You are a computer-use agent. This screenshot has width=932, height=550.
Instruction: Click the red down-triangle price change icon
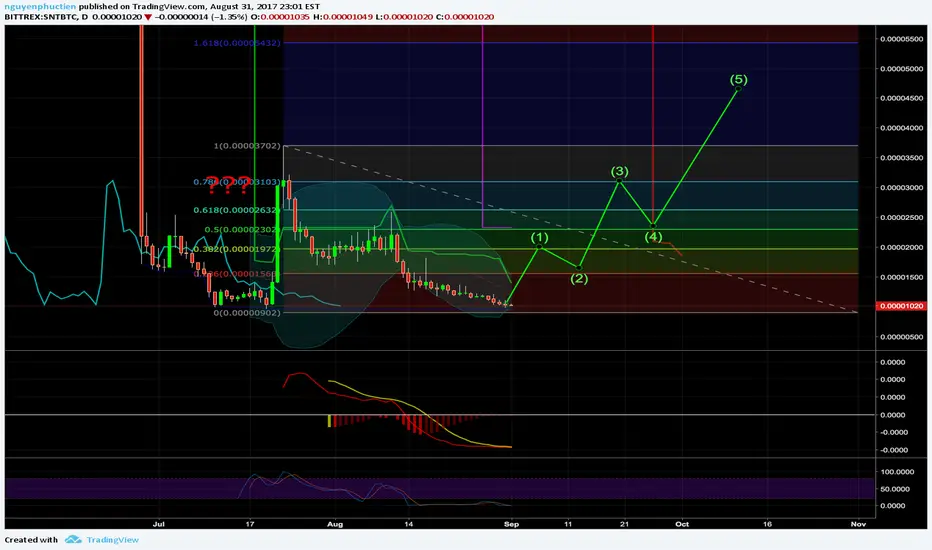148,17
